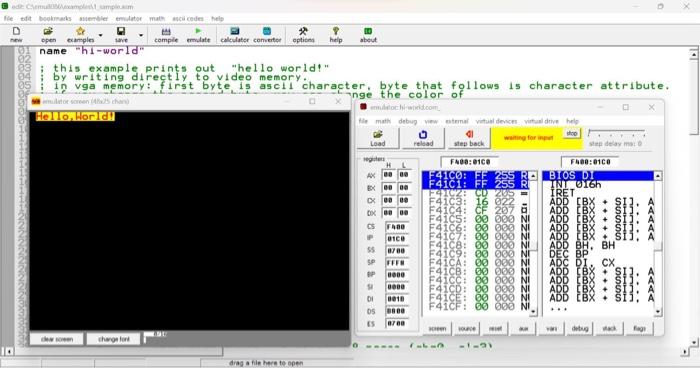700x368 pixels.
Task: Open the virtual devices menu
Action: click(496, 121)
